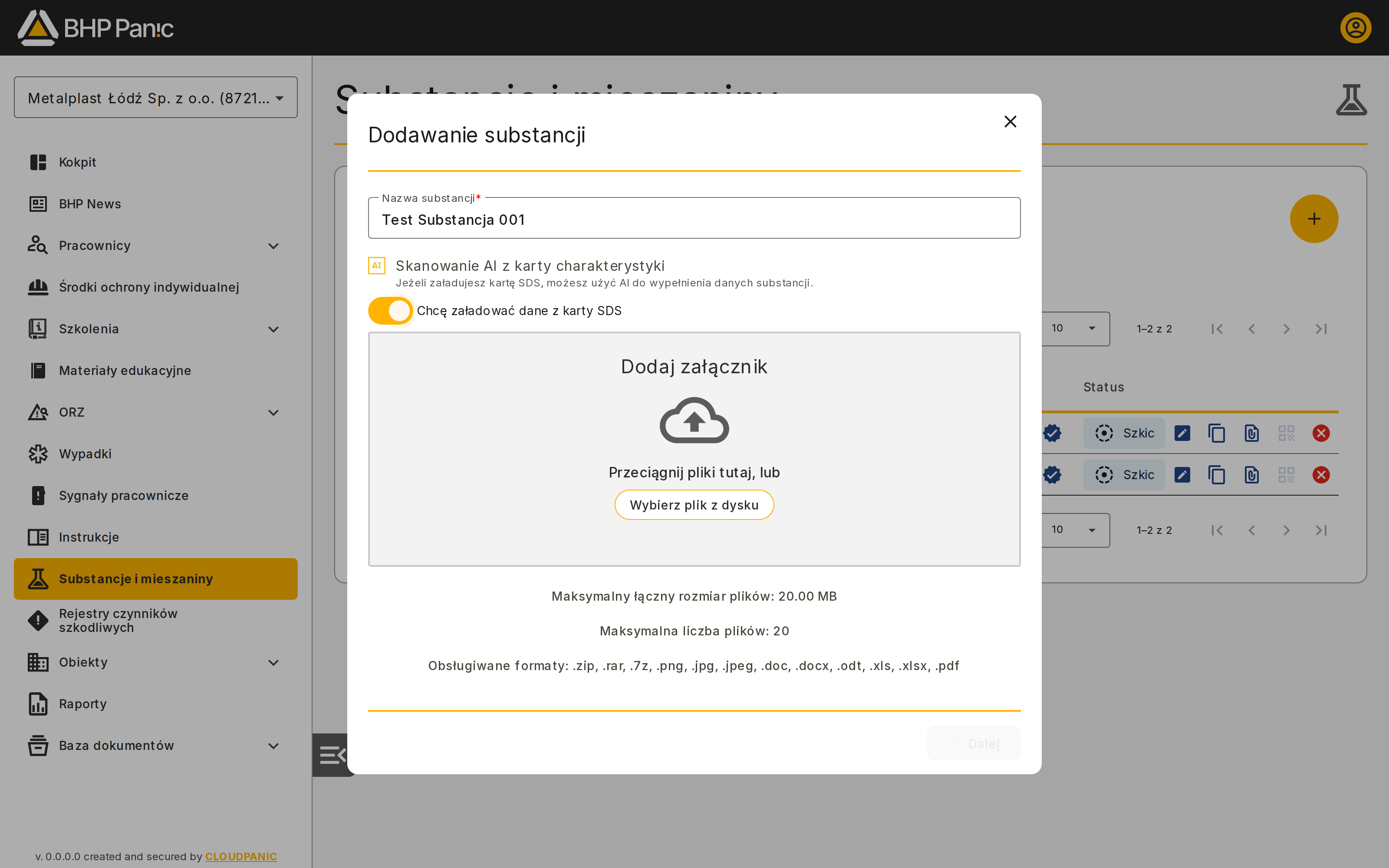Click the BHP News newspaper icon

tap(38, 204)
